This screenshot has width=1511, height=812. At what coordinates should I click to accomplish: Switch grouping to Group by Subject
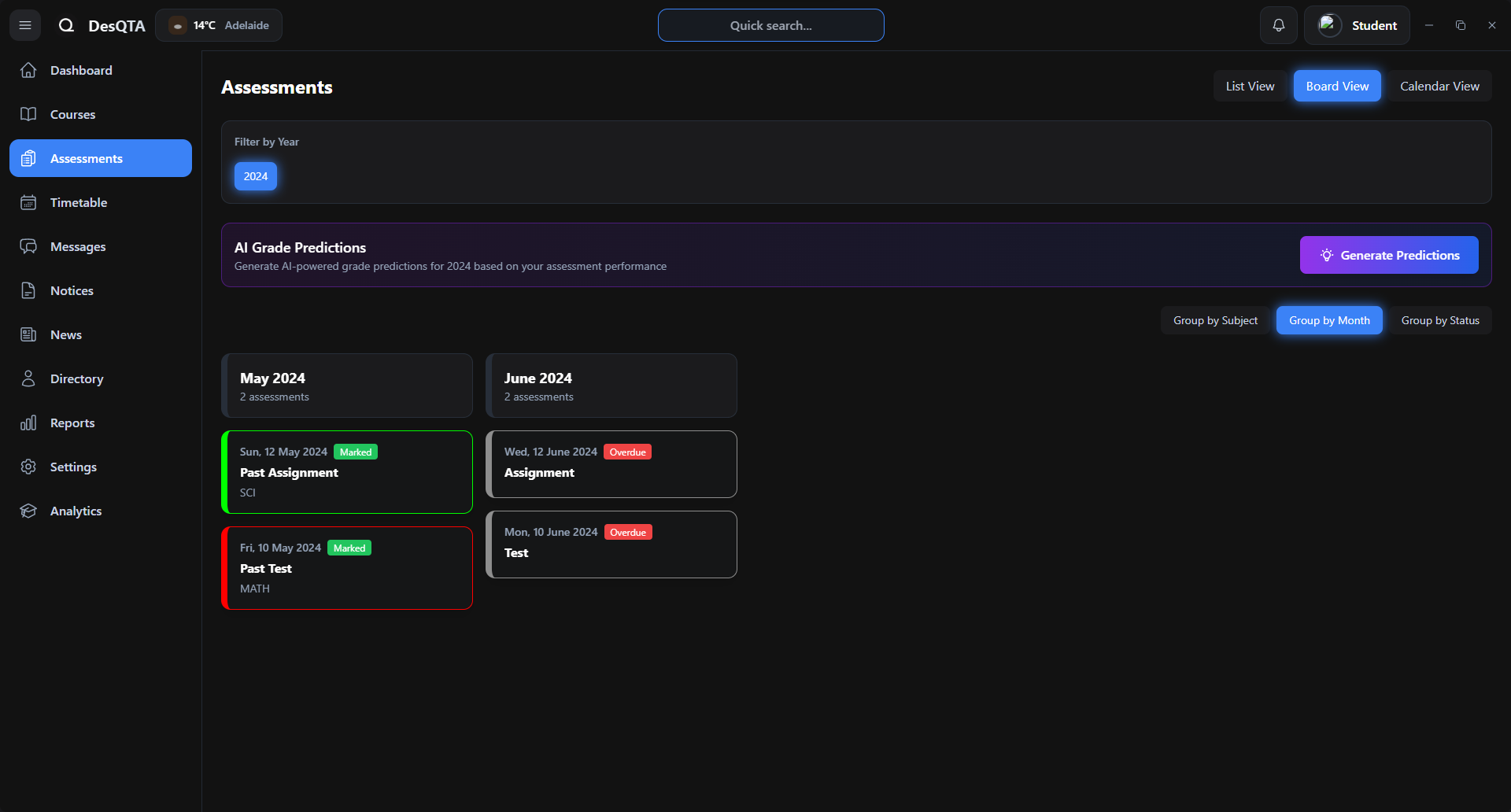click(1215, 320)
